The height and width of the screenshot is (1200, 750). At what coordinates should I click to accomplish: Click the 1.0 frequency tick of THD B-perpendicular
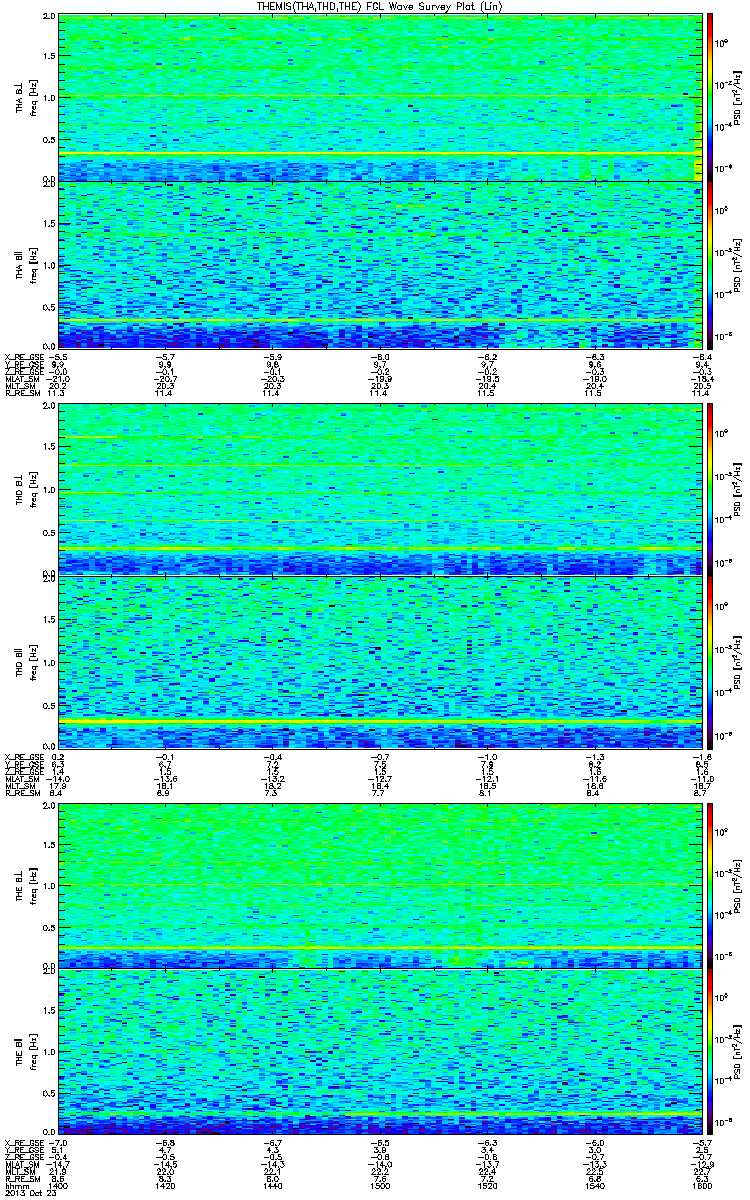(49, 491)
